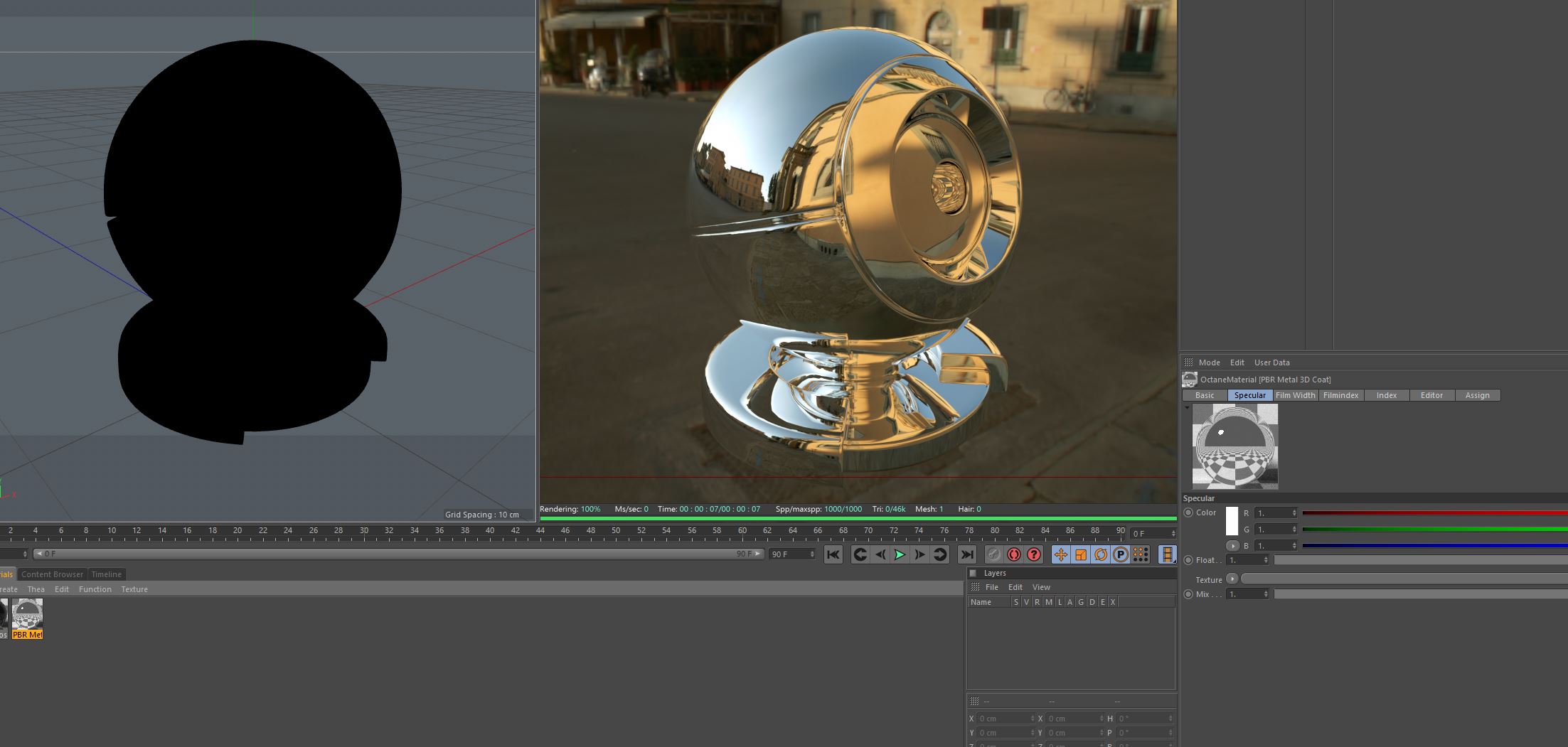This screenshot has width=1568, height=747.
Task: Open the Layers File menu
Action: point(992,587)
